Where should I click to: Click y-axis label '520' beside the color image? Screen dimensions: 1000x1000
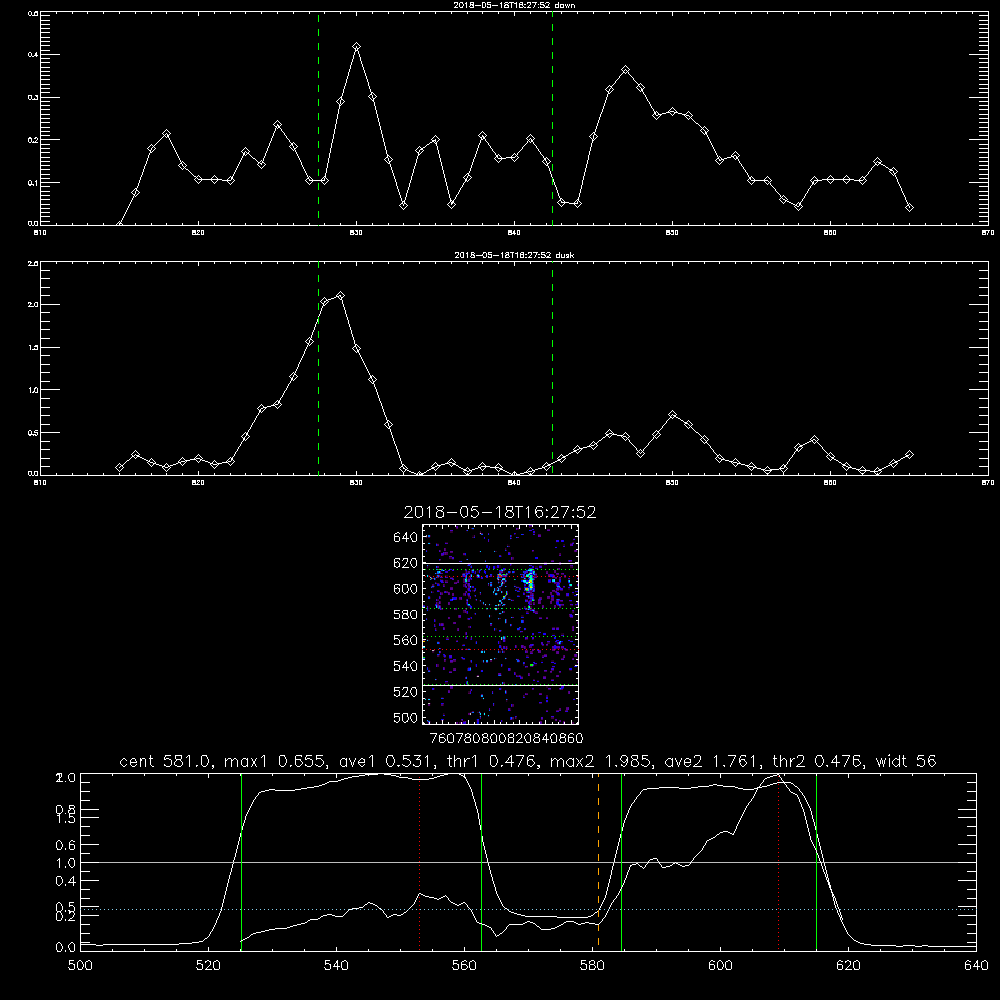[406, 692]
